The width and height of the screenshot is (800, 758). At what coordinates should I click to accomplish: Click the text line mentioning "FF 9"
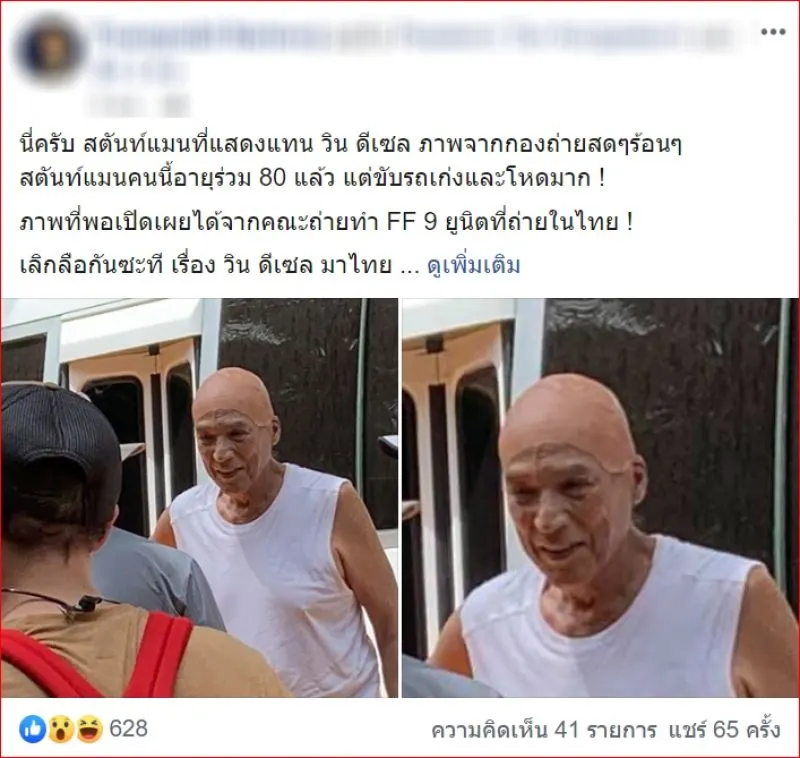[x=327, y=222]
